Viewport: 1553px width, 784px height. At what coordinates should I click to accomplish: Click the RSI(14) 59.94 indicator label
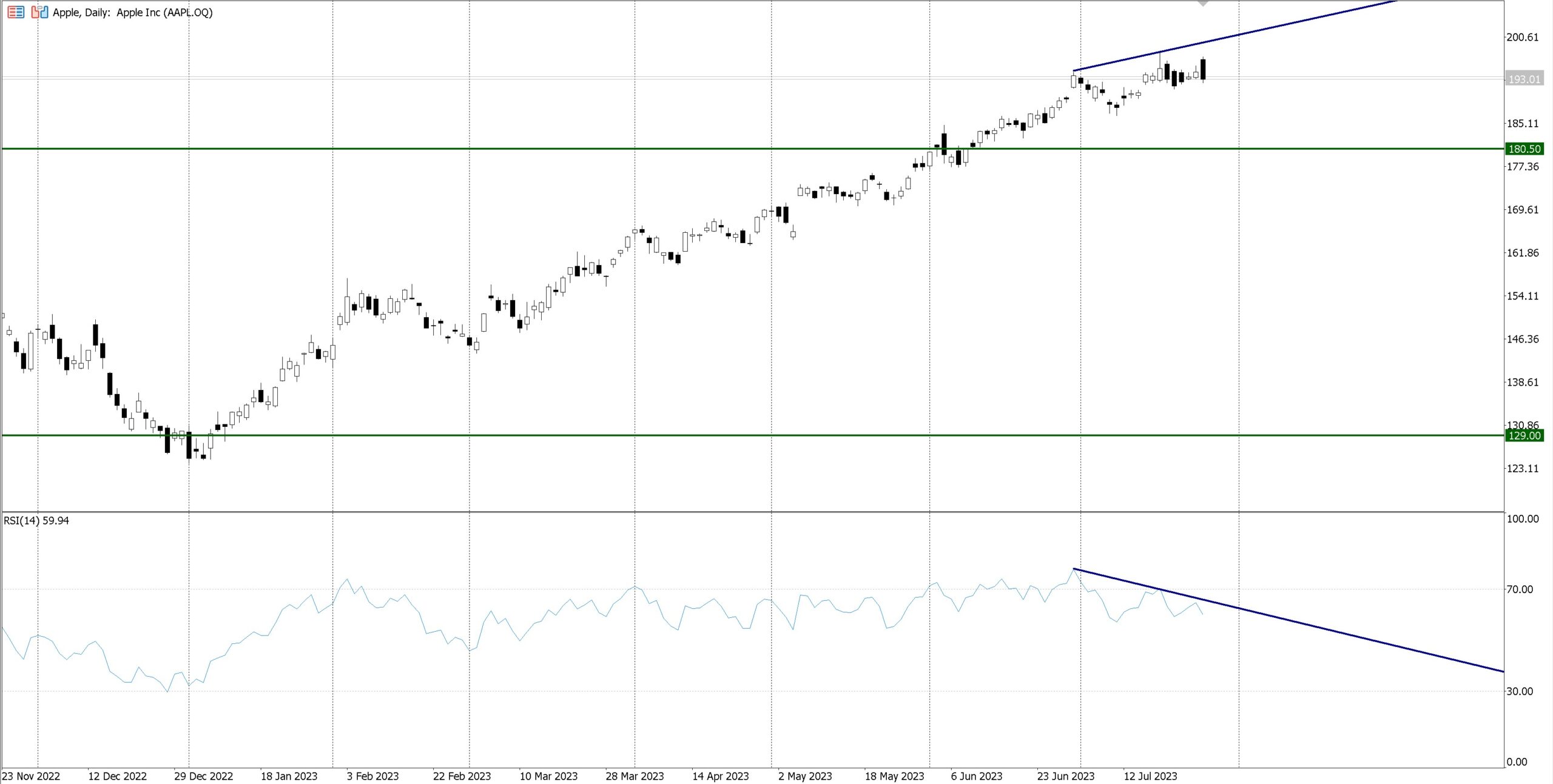pos(36,521)
